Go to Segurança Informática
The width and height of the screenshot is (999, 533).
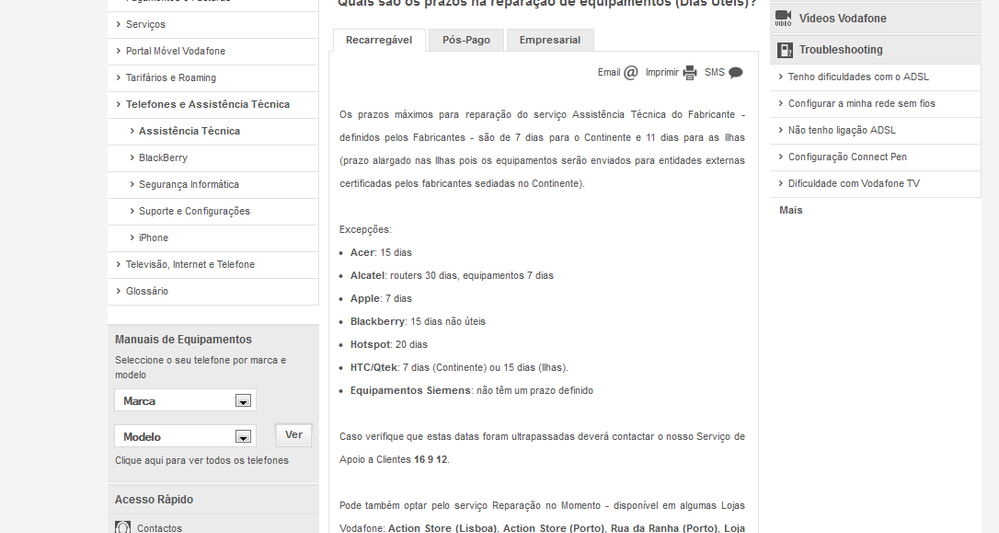coord(189,185)
